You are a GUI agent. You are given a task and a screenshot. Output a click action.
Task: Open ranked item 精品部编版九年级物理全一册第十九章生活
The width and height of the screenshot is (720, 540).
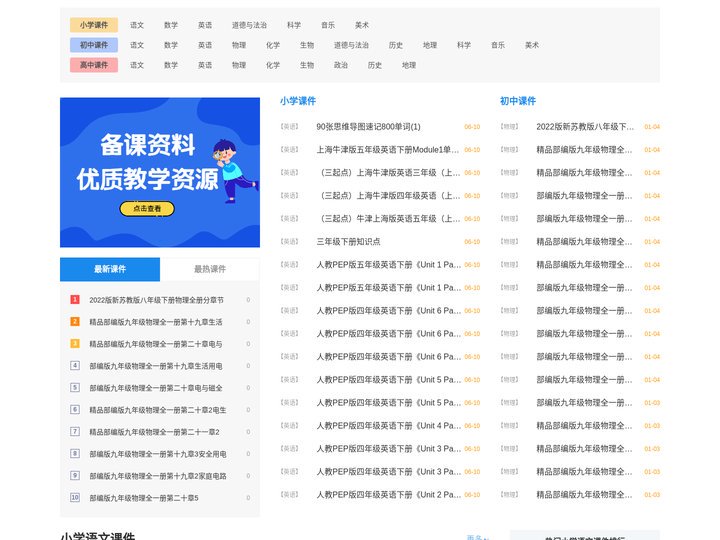point(156,322)
